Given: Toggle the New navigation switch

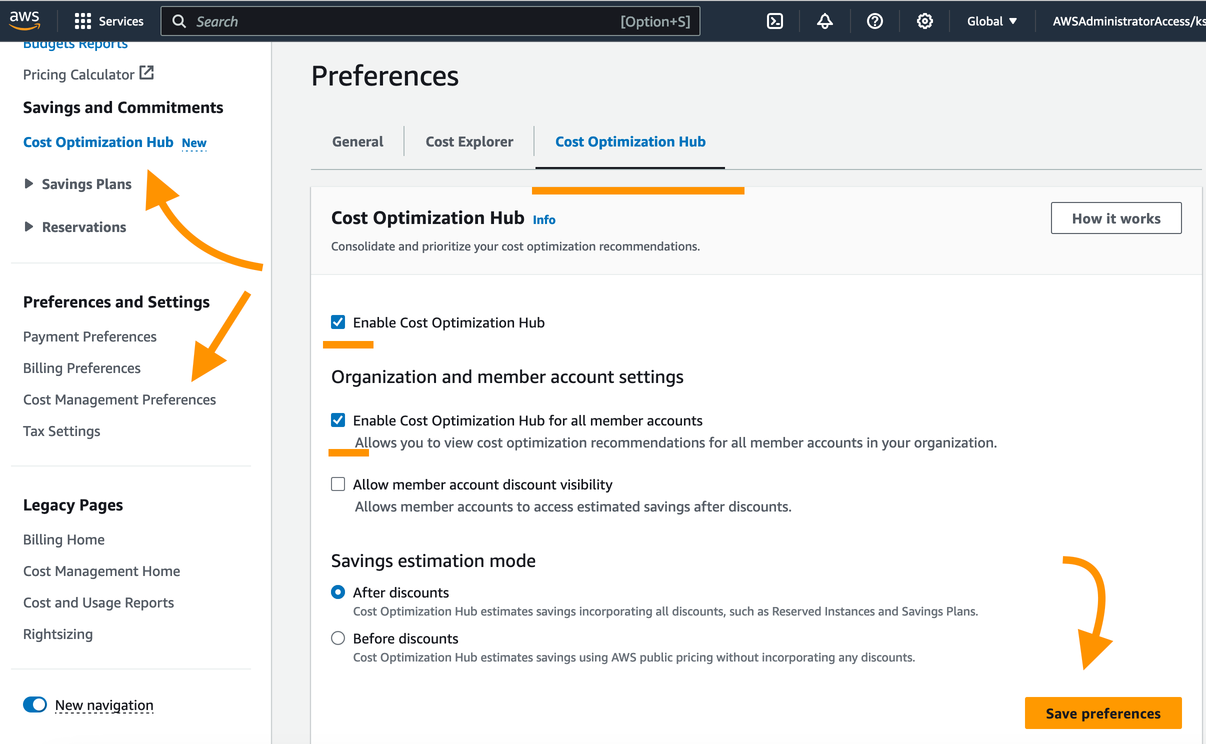Looking at the screenshot, I should pyautogui.click(x=35, y=705).
